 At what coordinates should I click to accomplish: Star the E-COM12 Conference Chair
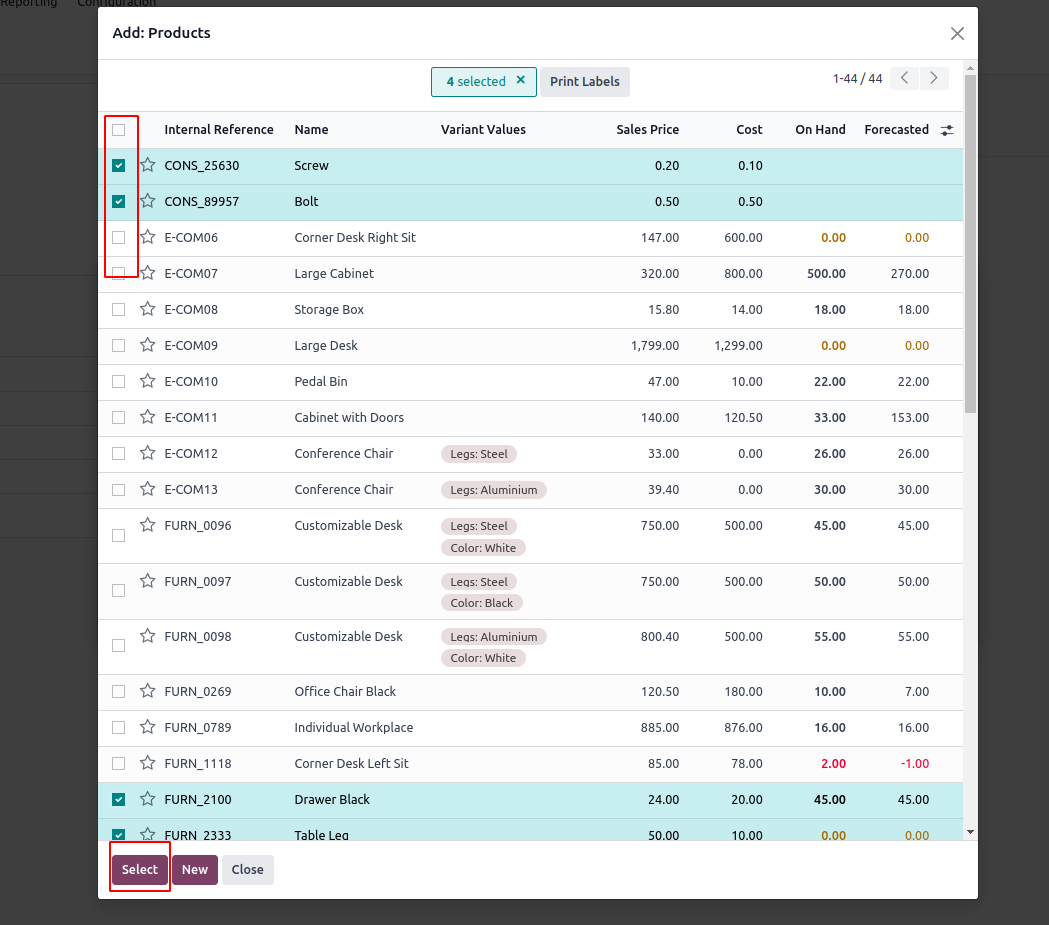(x=148, y=453)
